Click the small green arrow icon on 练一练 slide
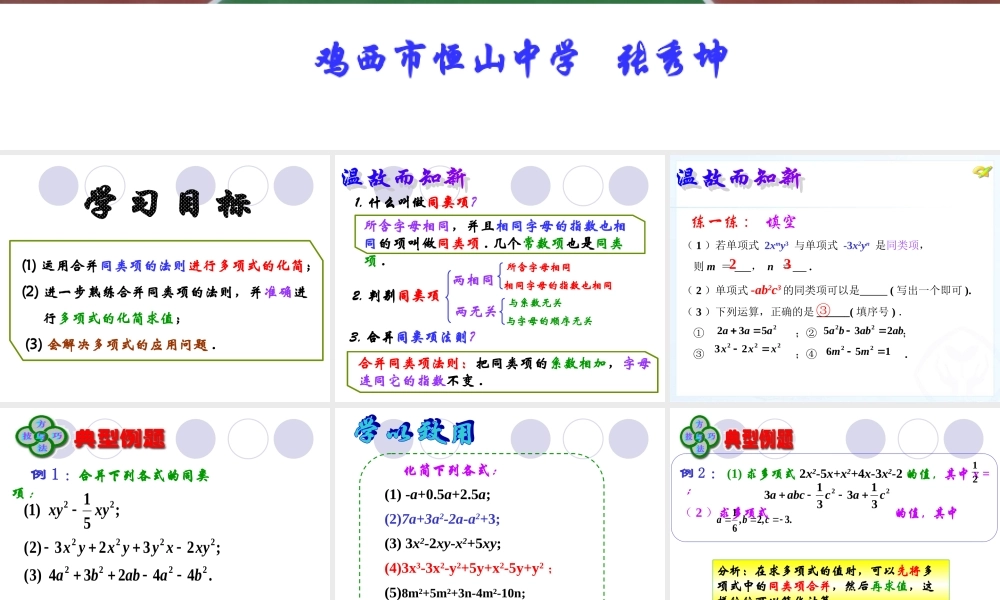Viewport: 1000px width, 600px height. (x=982, y=171)
